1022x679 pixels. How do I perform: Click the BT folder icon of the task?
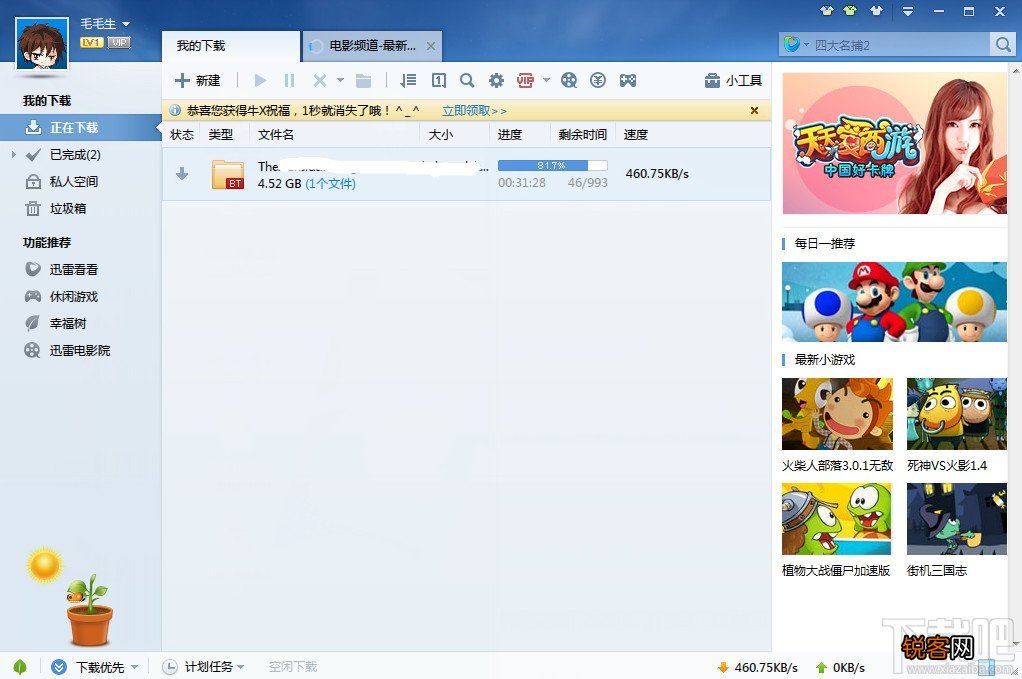pyautogui.click(x=228, y=174)
